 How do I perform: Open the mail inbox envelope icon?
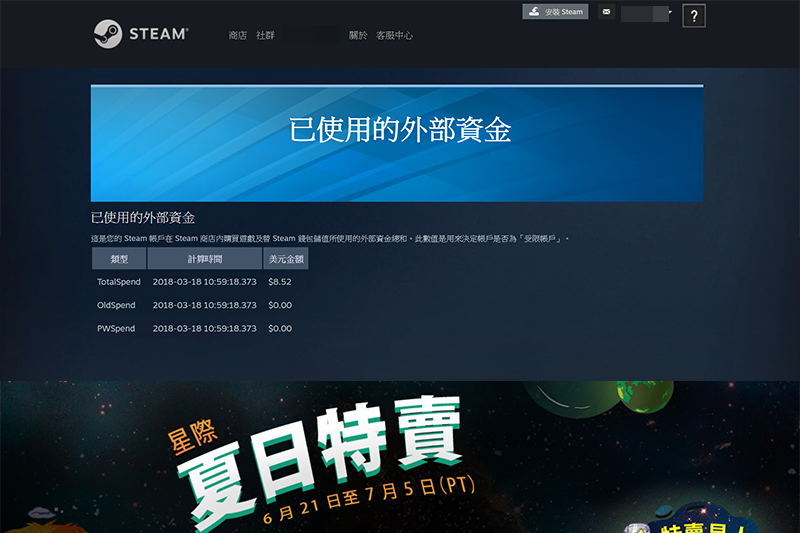pyautogui.click(x=606, y=12)
